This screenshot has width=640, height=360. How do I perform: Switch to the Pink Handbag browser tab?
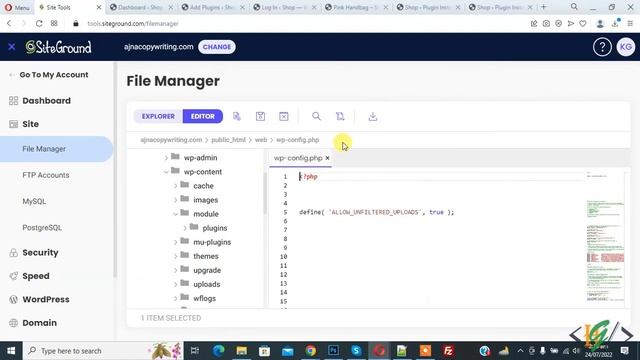(x=357, y=7)
